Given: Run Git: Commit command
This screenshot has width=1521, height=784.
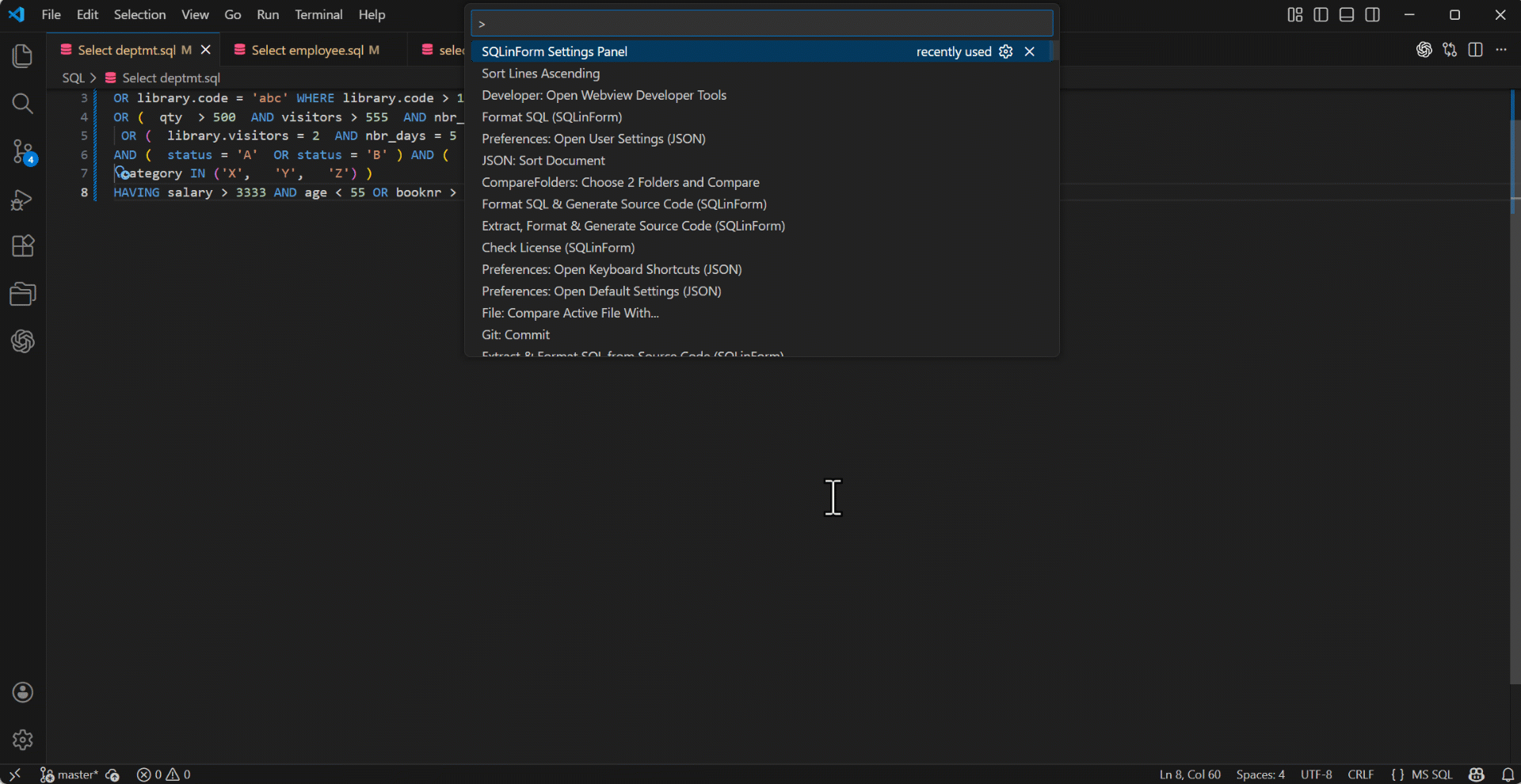Looking at the screenshot, I should 762,334.
